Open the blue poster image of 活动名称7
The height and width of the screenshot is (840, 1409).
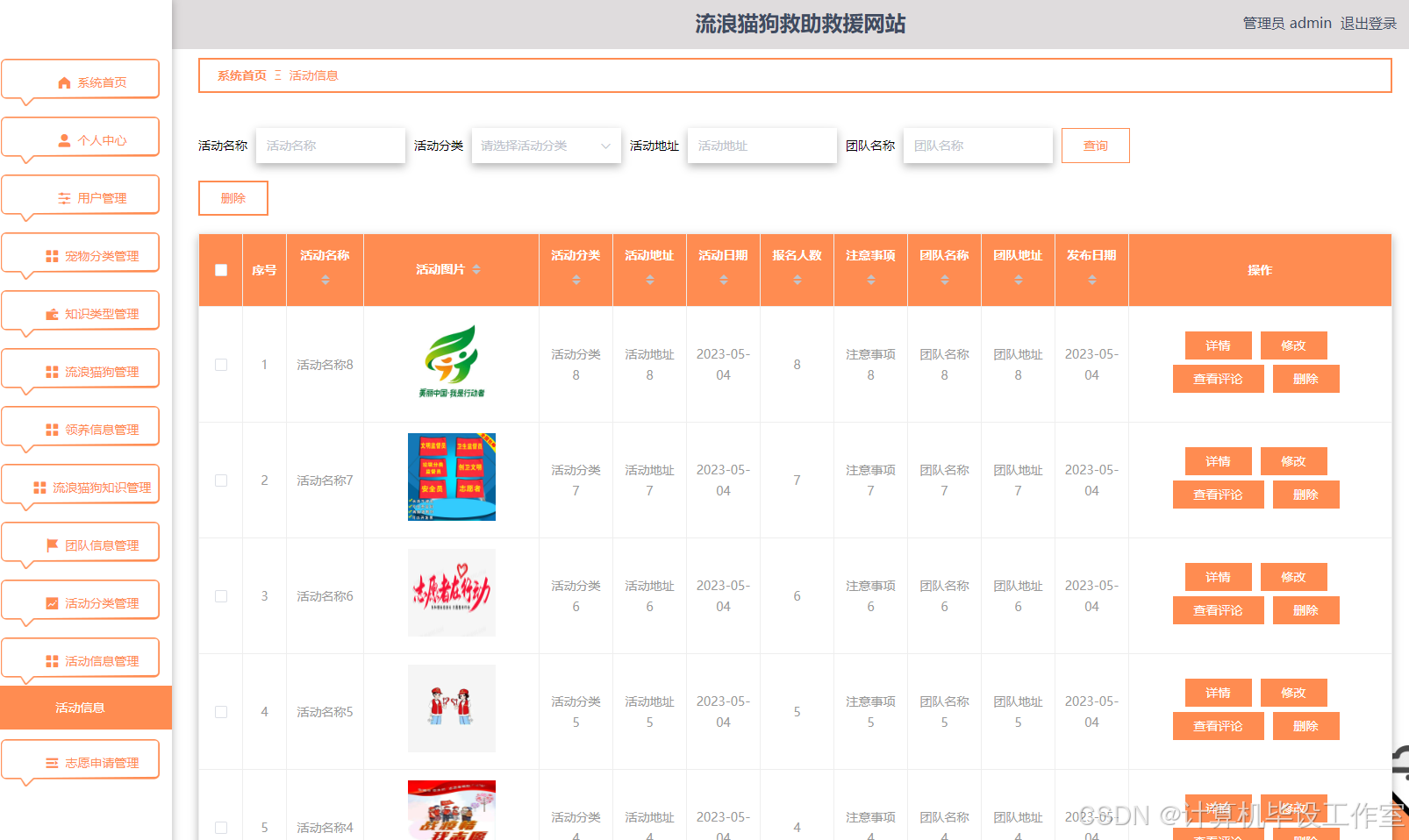tap(452, 477)
